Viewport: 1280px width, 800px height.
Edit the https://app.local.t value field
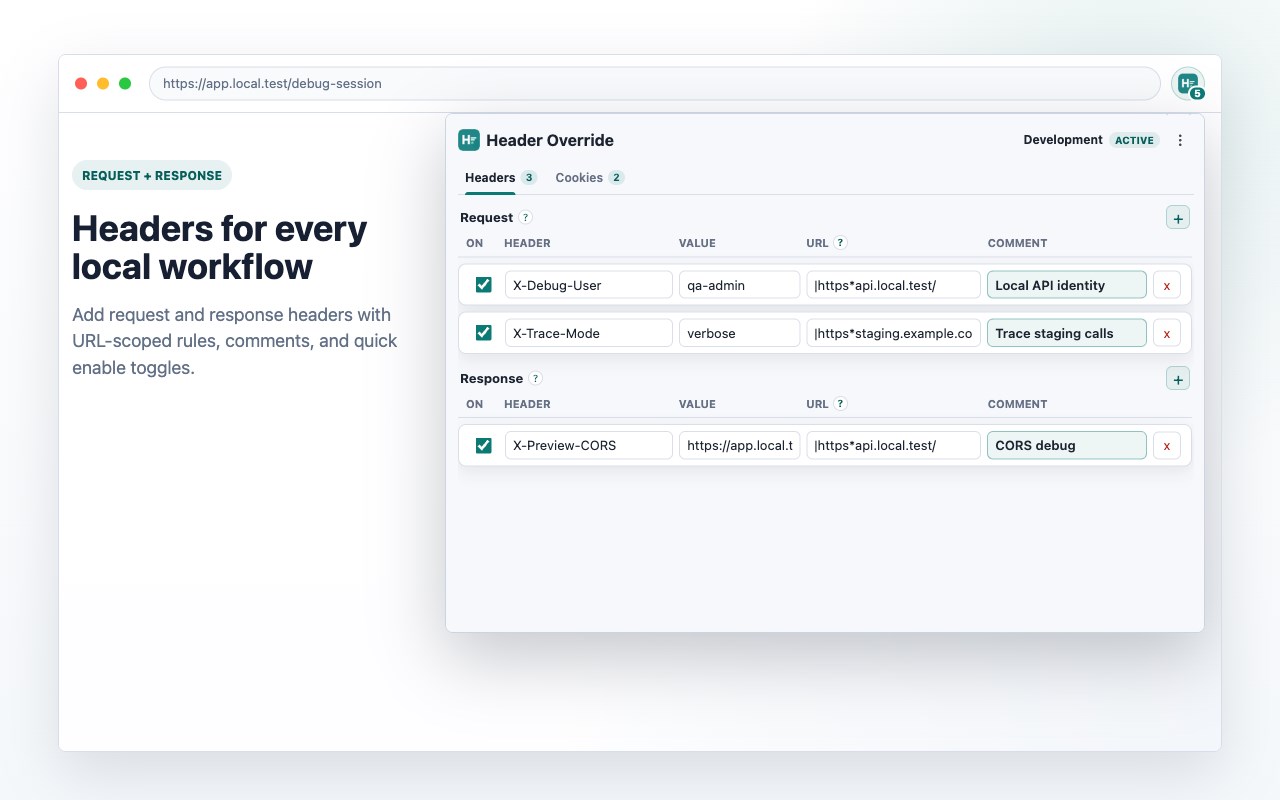[740, 445]
